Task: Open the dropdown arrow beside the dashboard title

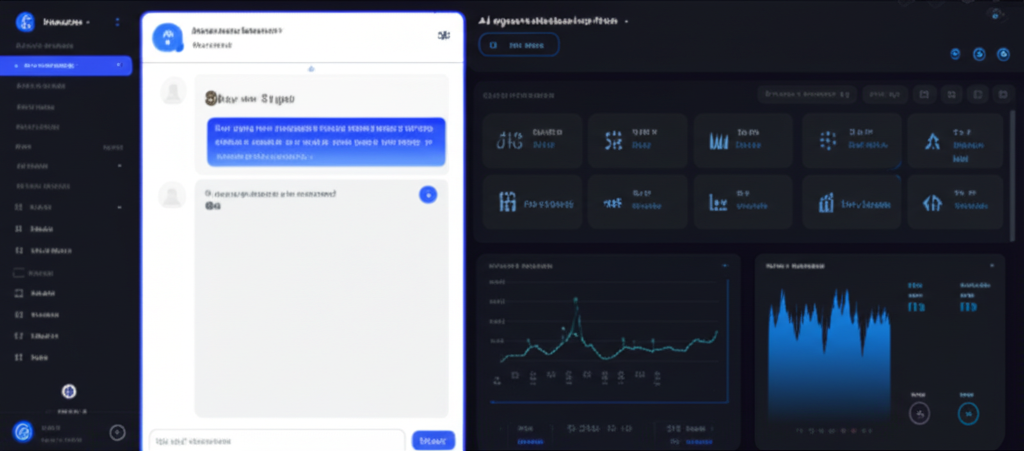Action: pos(626,22)
